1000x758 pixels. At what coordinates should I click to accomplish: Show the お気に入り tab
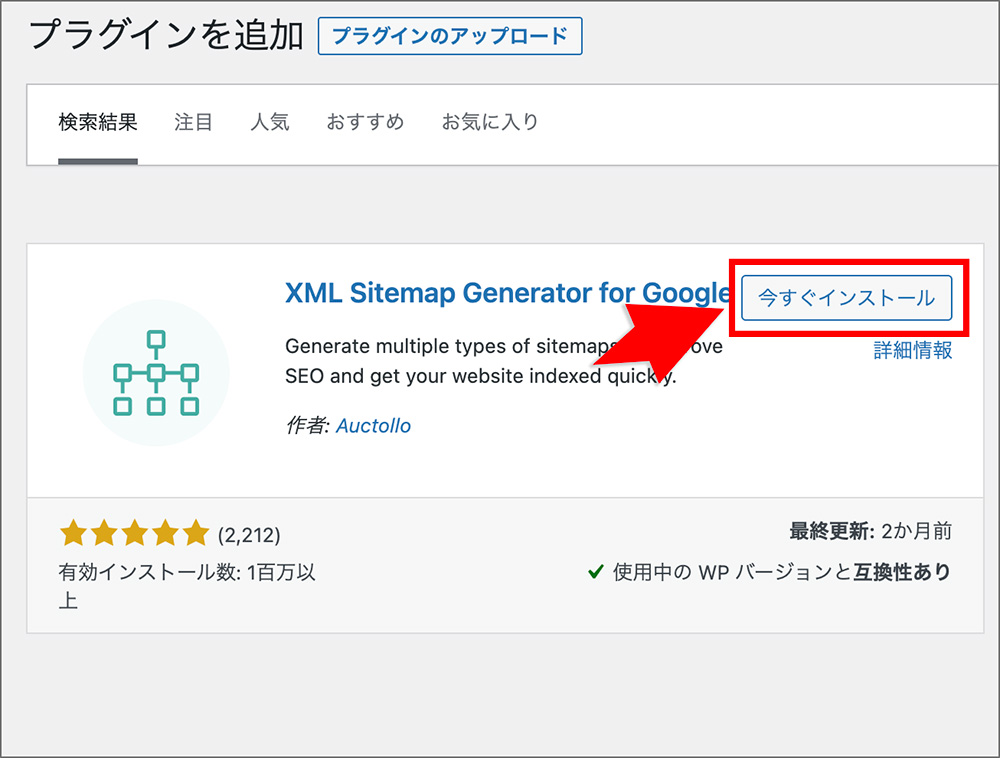point(490,122)
